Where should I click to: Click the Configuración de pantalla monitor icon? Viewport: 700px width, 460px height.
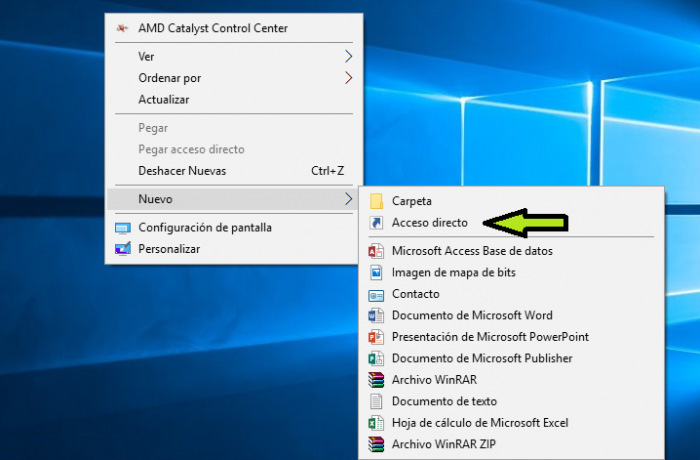click(x=123, y=228)
